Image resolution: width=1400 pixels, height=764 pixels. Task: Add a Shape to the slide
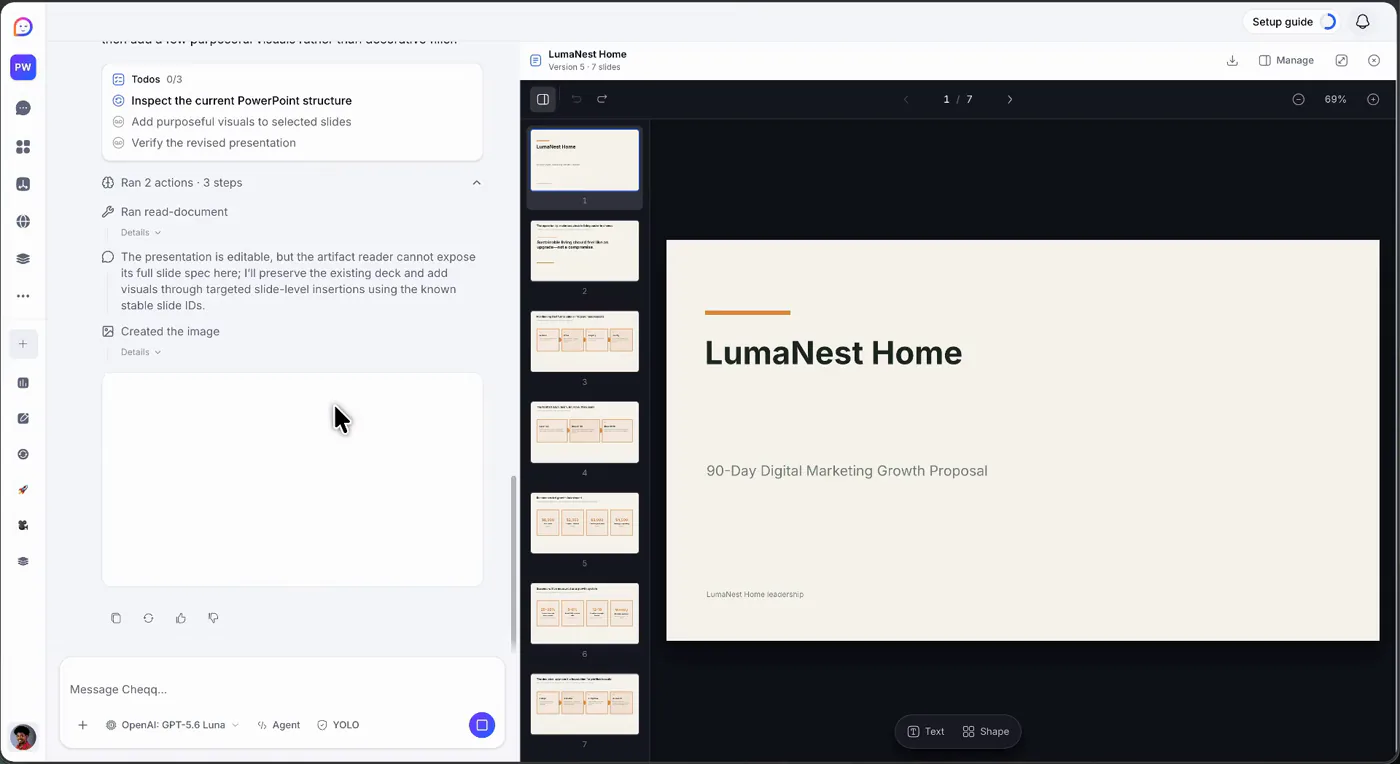986,732
